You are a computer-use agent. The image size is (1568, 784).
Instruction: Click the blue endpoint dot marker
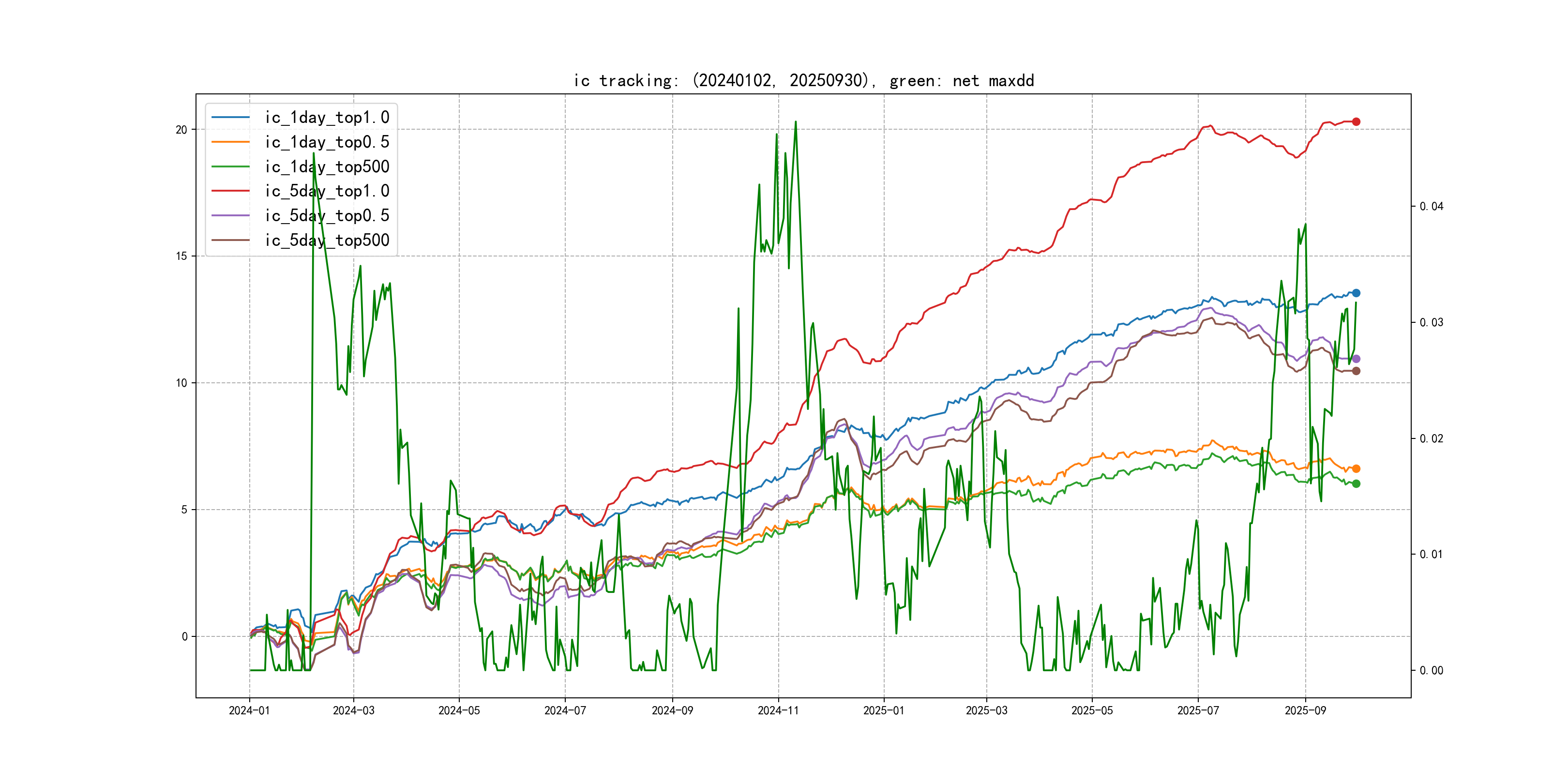pos(1356,293)
